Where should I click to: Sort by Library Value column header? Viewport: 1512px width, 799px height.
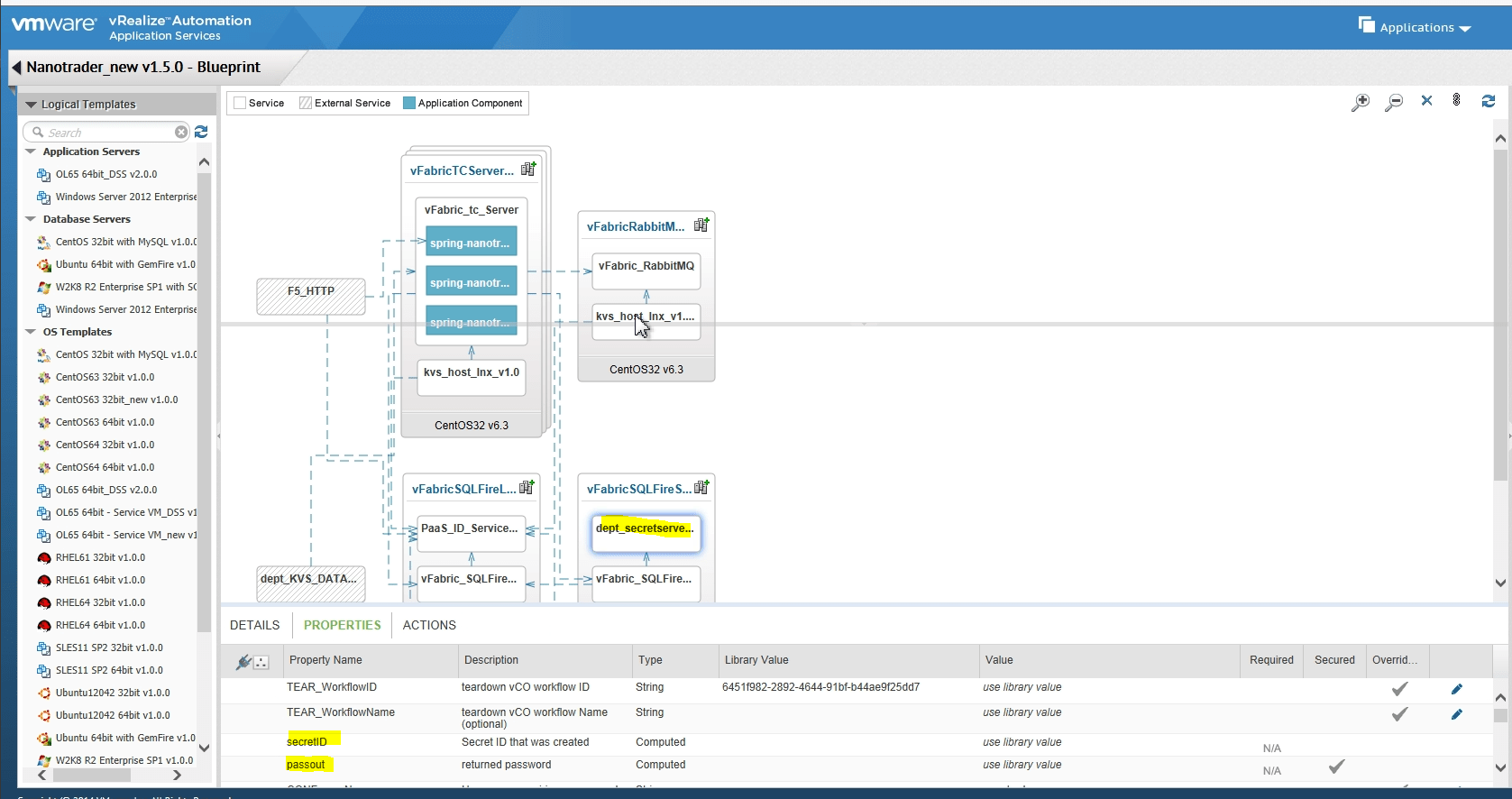[848, 660]
